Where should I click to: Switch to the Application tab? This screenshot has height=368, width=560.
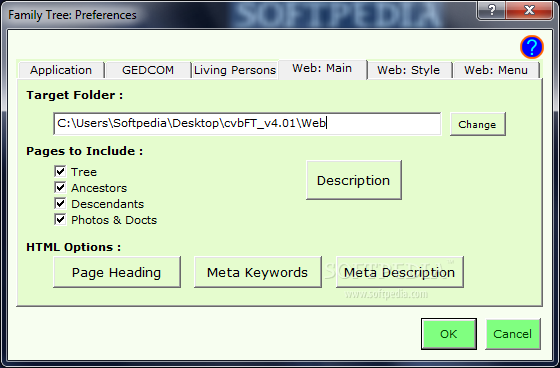[61, 70]
